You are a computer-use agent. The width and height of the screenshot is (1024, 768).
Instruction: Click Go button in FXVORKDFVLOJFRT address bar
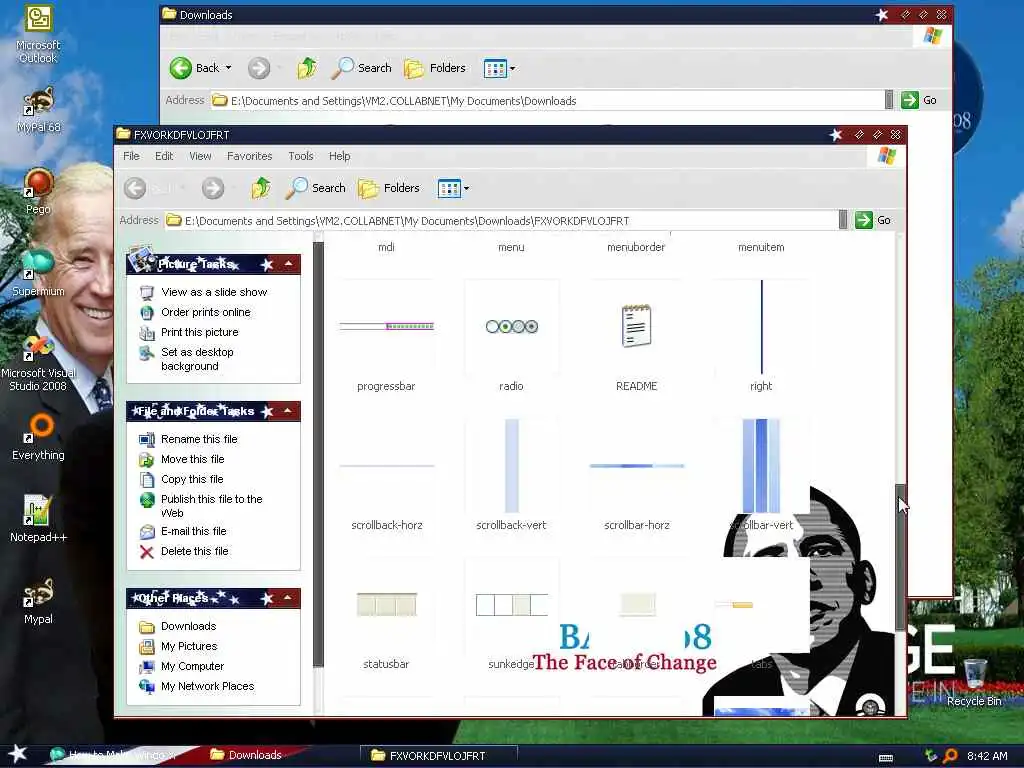click(873, 220)
